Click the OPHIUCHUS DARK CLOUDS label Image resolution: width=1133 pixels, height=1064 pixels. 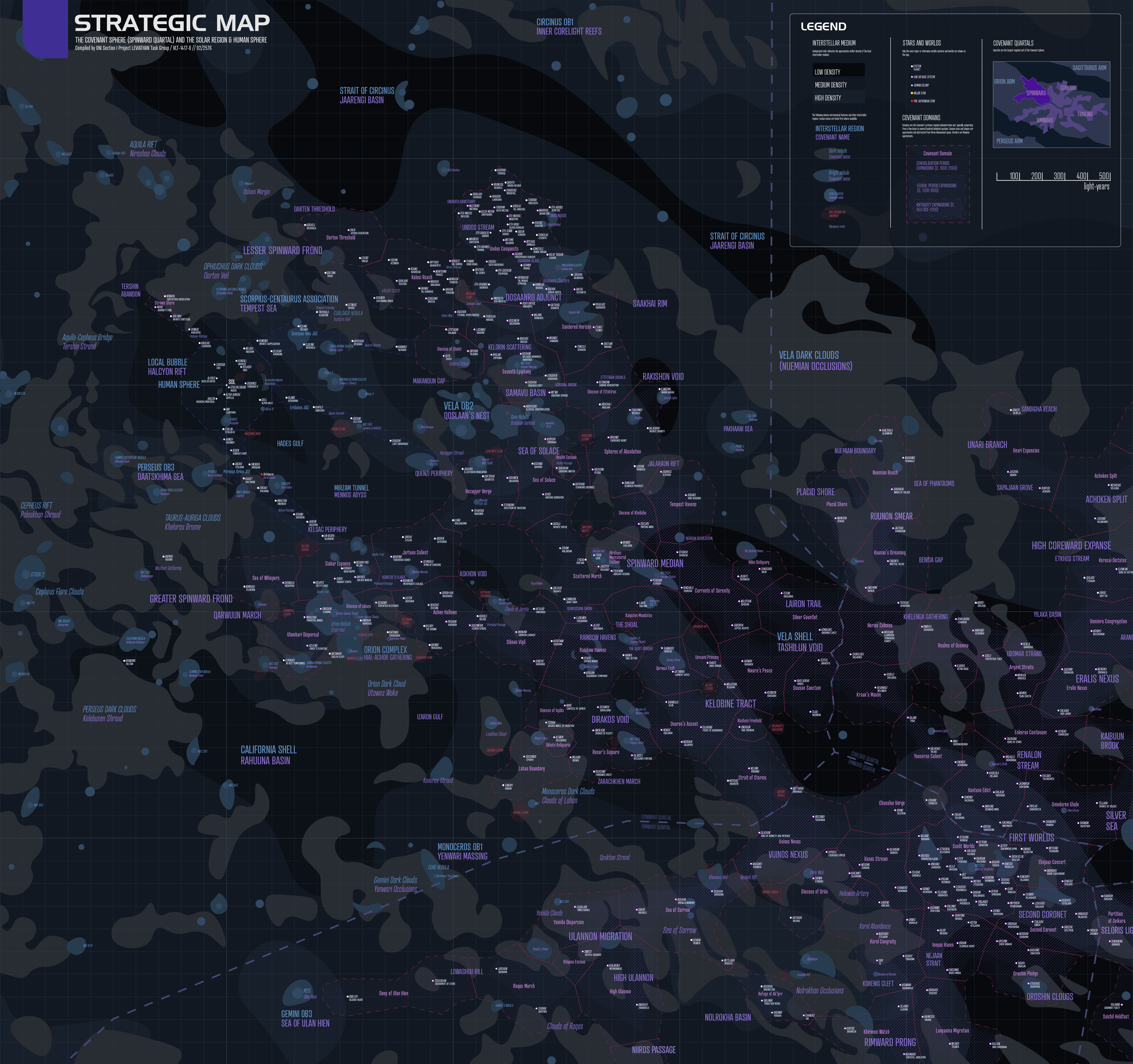click(233, 267)
